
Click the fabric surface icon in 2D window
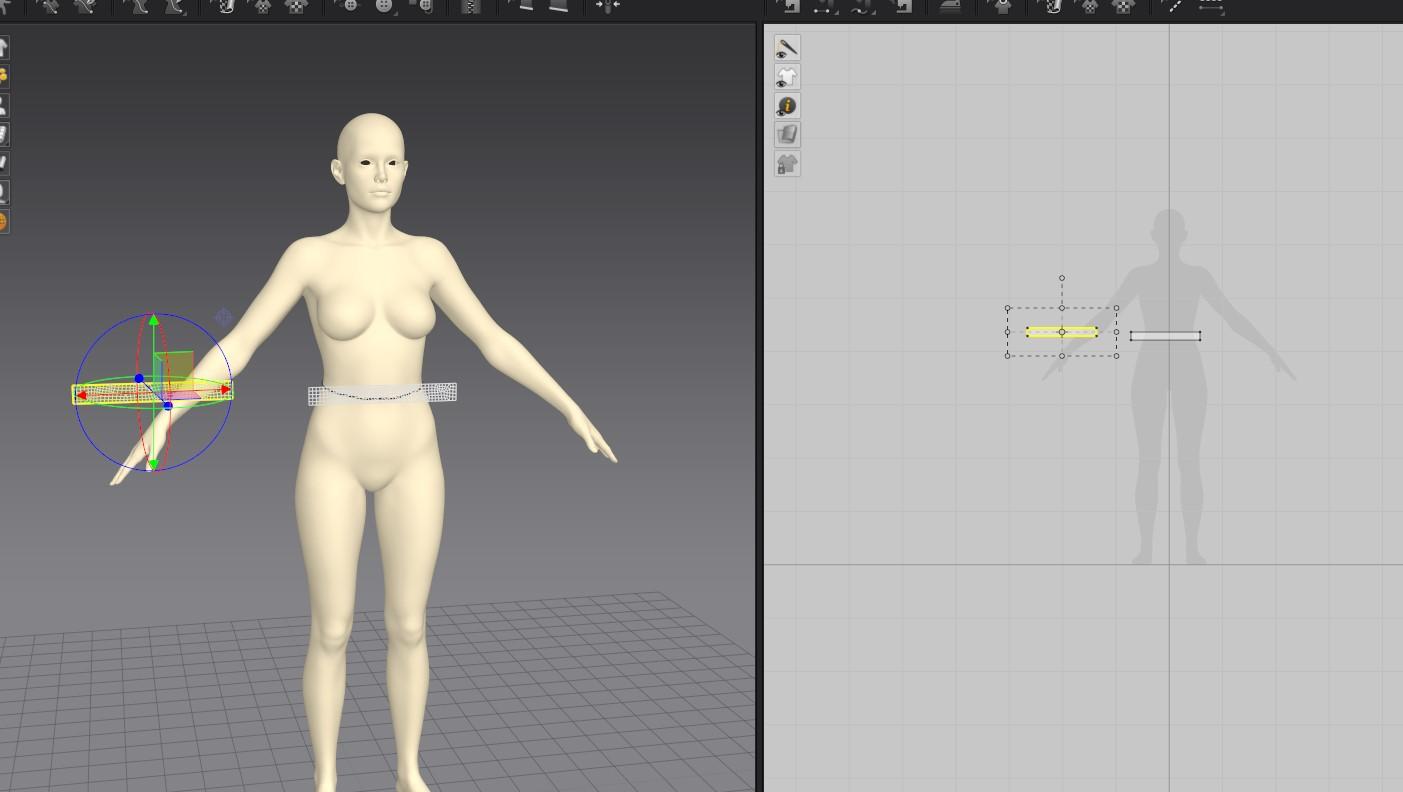tap(787, 135)
